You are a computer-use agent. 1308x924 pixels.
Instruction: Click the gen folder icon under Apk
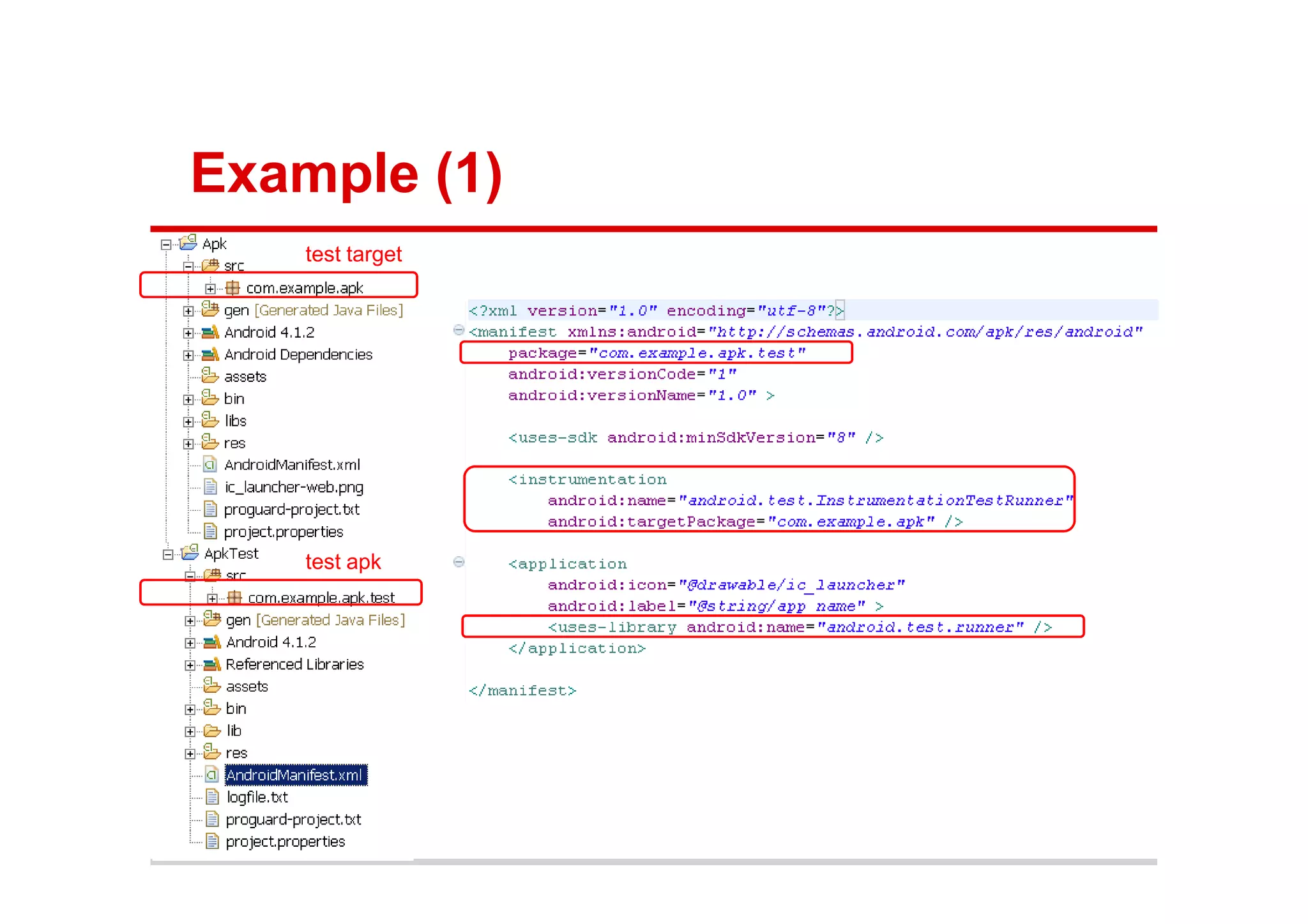[211, 310]
